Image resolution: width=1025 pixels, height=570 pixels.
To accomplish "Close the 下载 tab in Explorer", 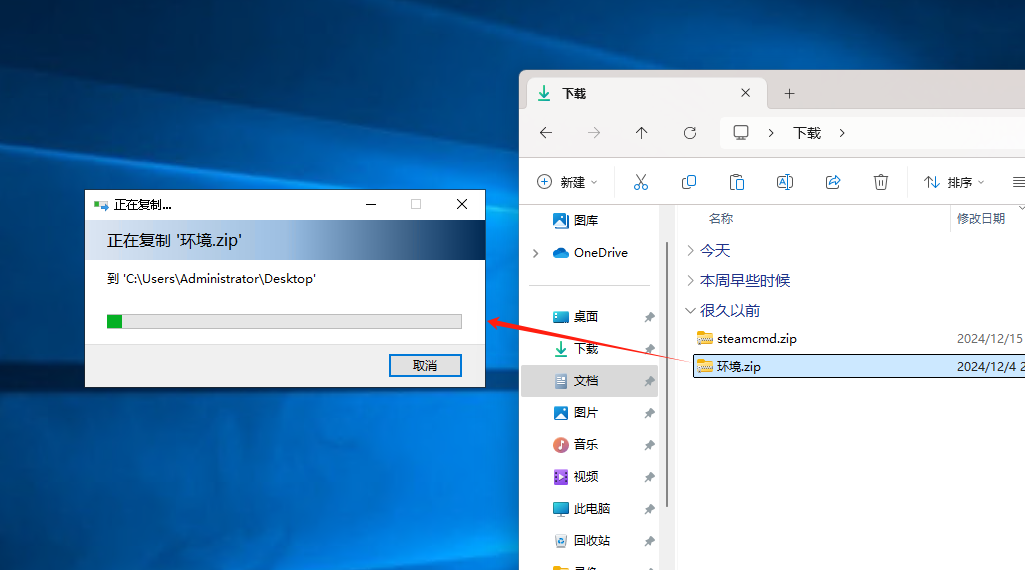I will pyautogui.click(x=745, y=93).
